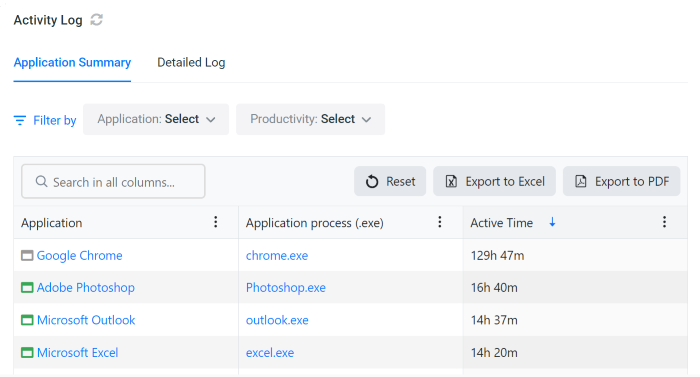Viewport: 700px width, 377px height.
Task: Open the Application process column options menu
Action: (x=440, y=222)
